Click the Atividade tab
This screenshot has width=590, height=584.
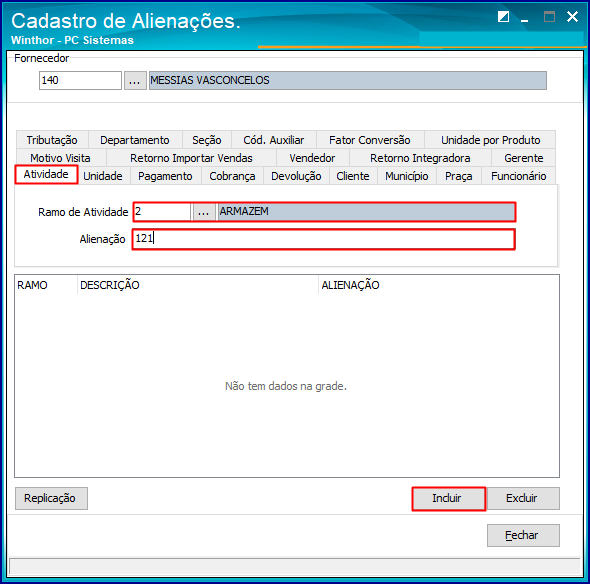pos(46,174)
